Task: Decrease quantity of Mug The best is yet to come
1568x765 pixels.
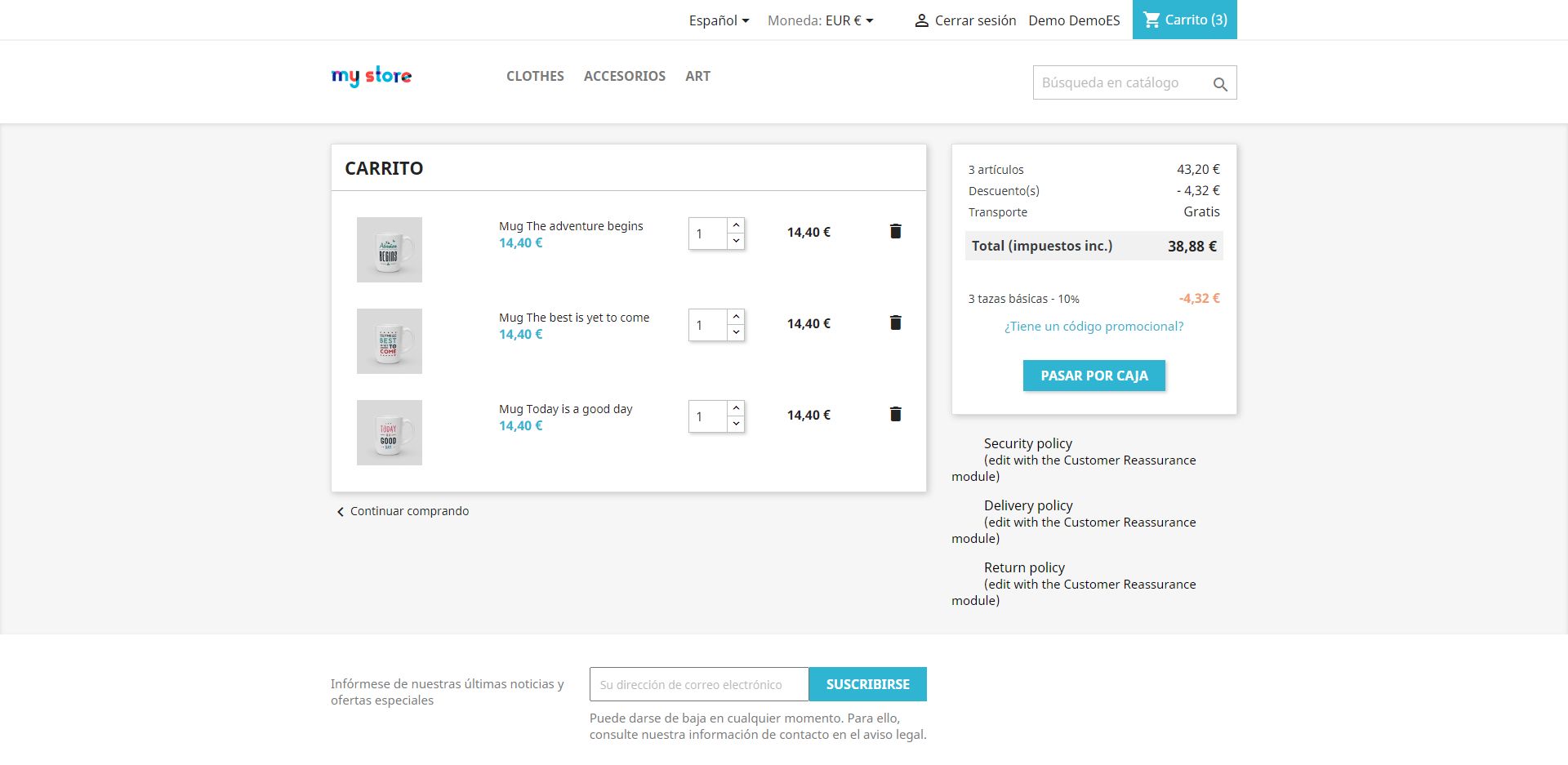Action: 736,332
